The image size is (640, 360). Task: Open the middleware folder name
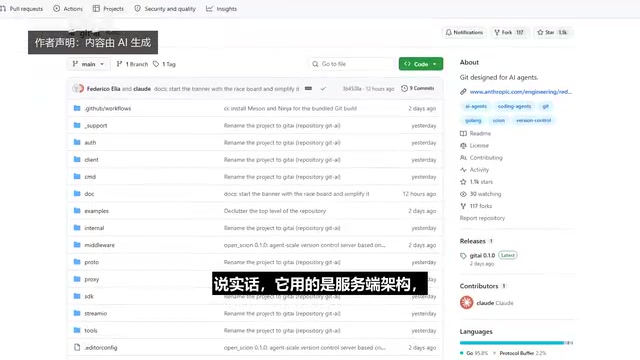pyautogui.click(x=100, y=245)
